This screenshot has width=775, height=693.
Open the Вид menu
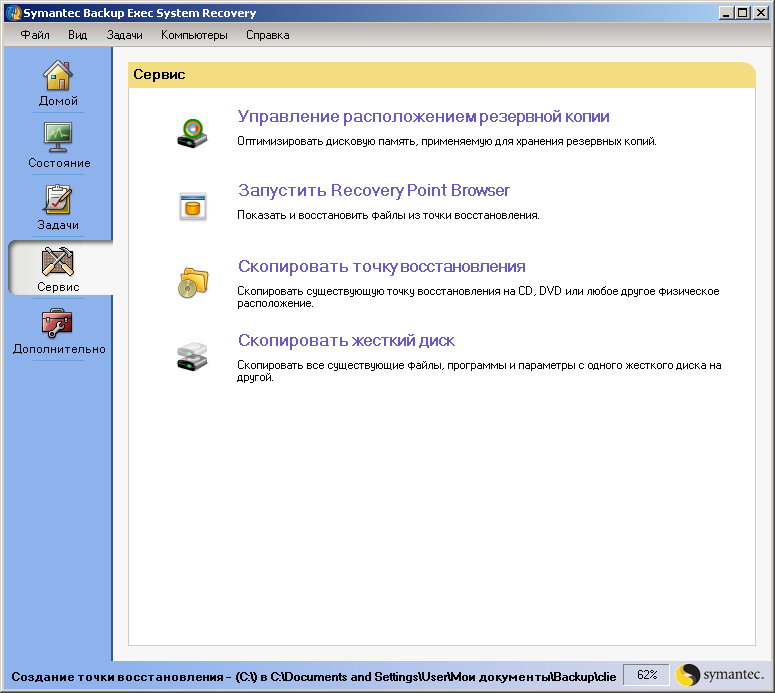pyautogui.click(x=78, y=35)
